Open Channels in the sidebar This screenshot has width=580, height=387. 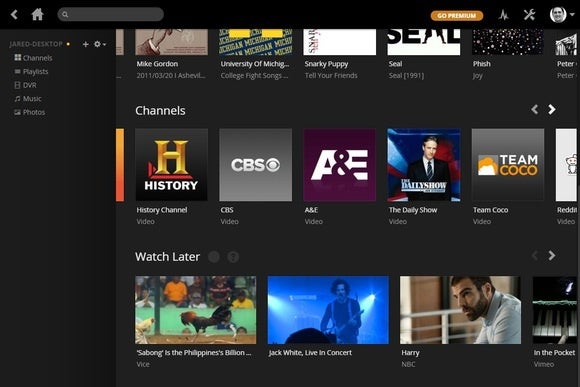(33, 58)
